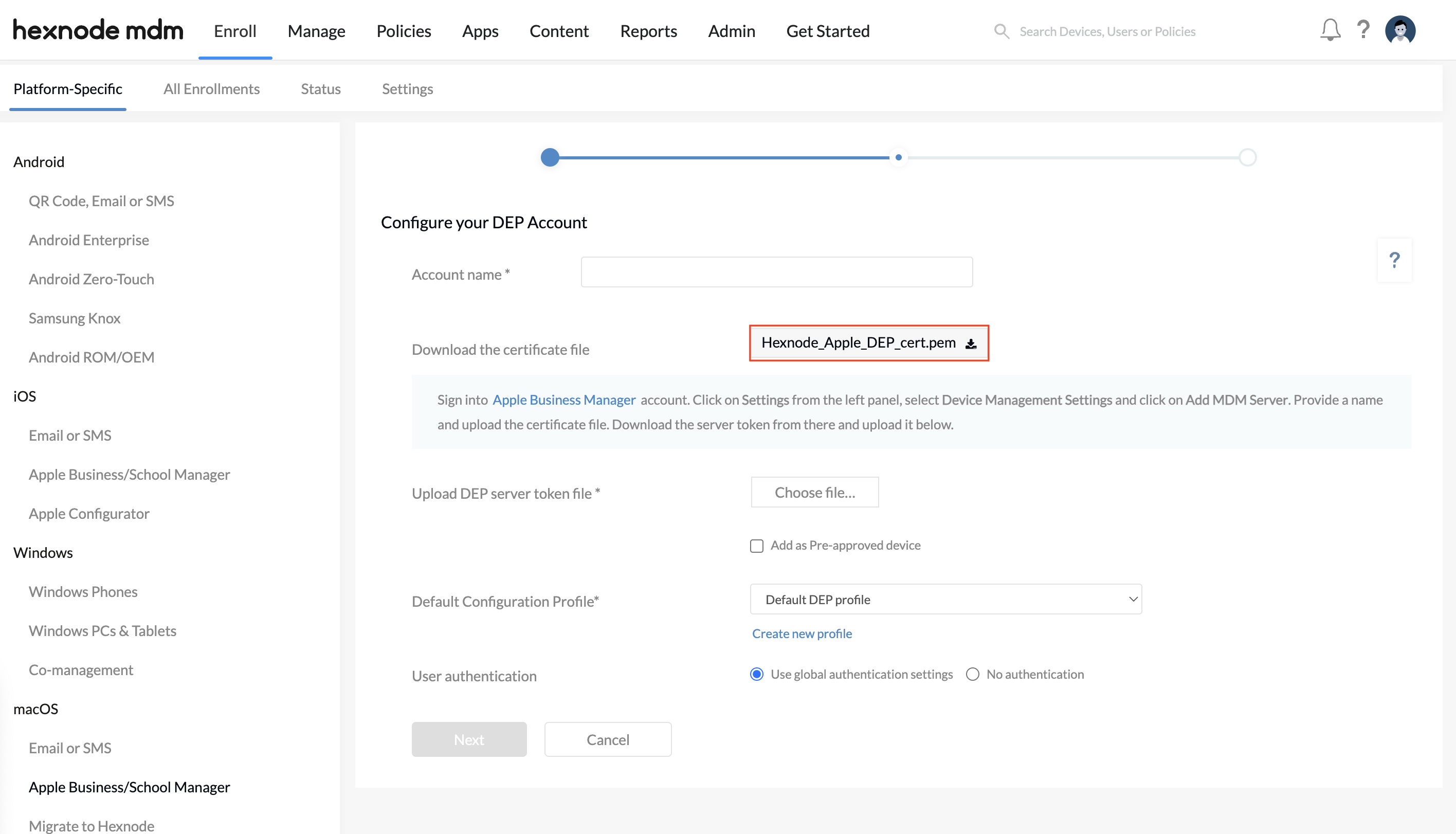This screenshot has height=834, width=1456.
Task: Click the Windows section heading
Action: [43, 553]
